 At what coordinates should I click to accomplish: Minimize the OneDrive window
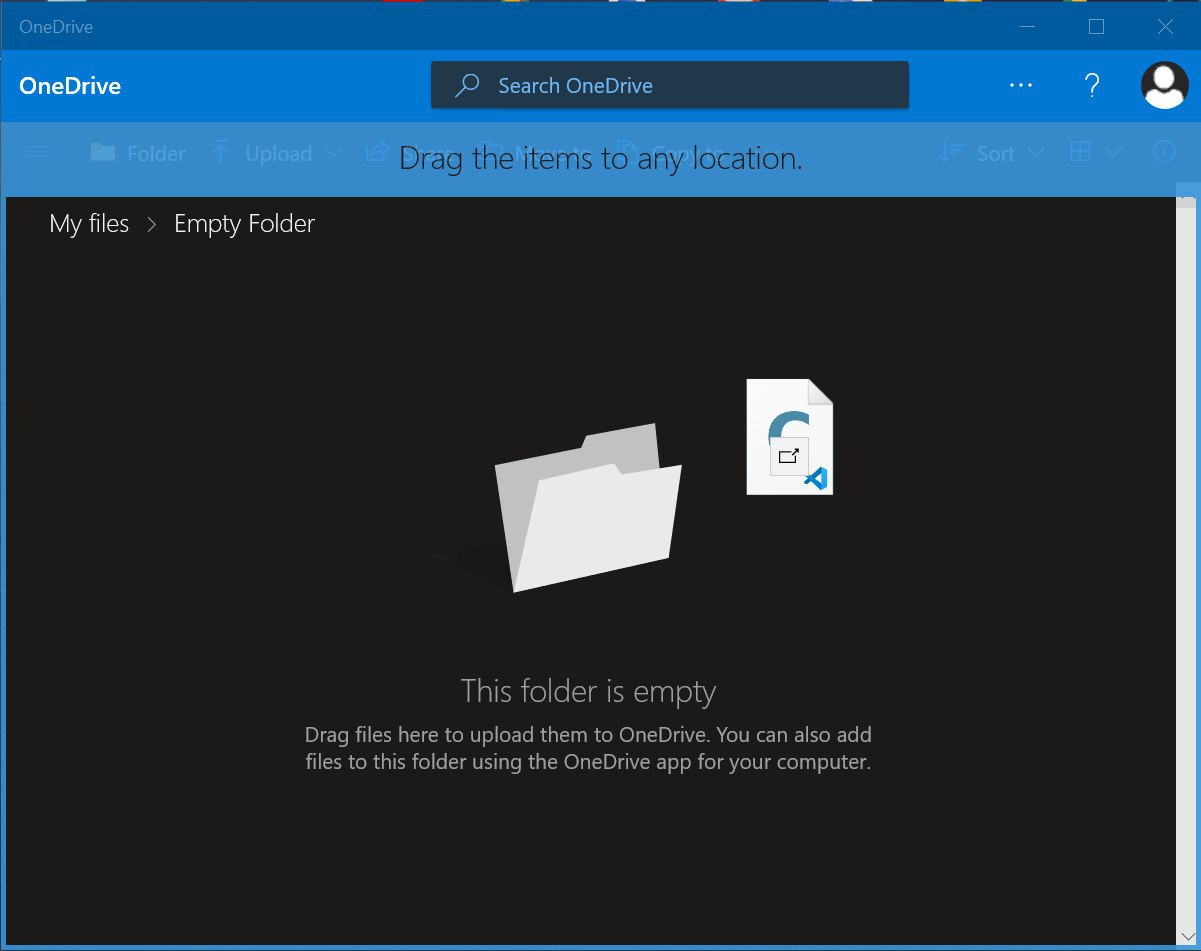click(x=1027, y=27)
